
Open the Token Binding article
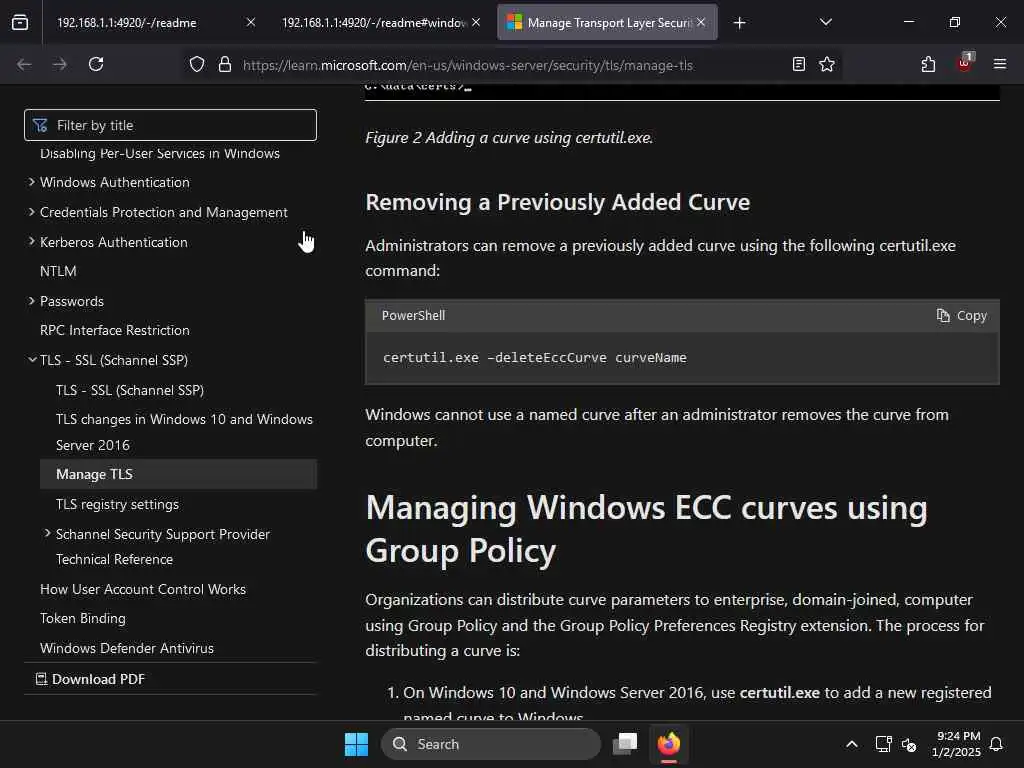point(83,618)
